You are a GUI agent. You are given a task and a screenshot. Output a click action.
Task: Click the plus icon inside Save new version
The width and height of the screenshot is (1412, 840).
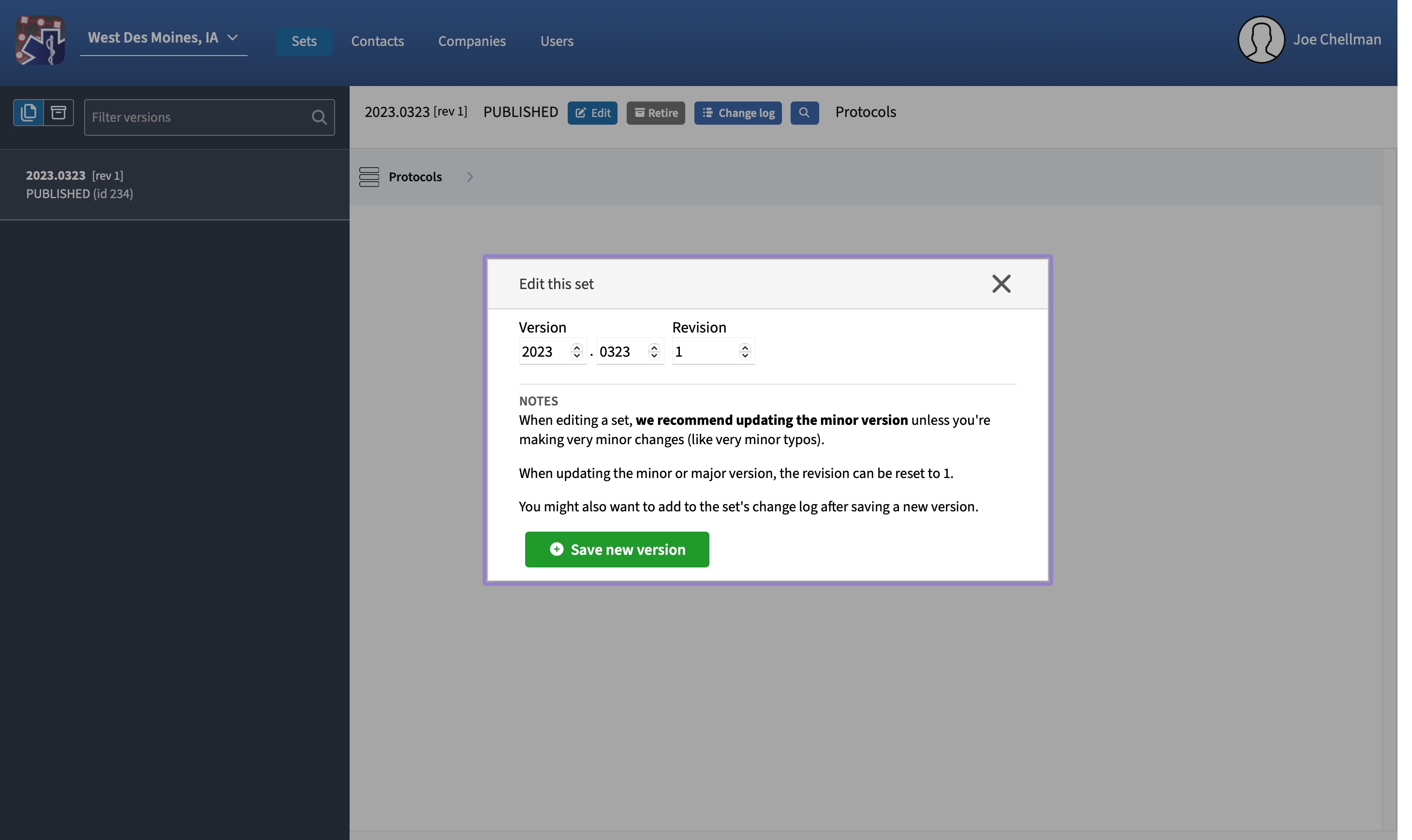click(557, 549)
